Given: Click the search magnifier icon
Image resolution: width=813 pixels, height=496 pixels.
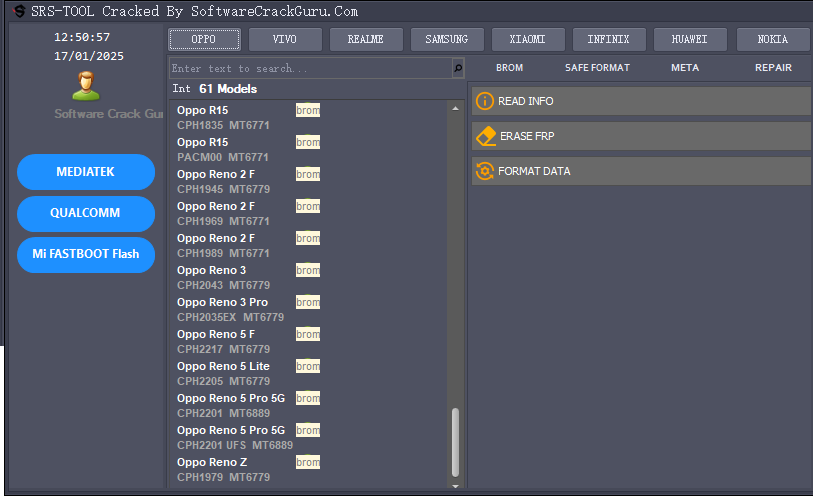Looking at the screenshot, I should pos(458,68).
